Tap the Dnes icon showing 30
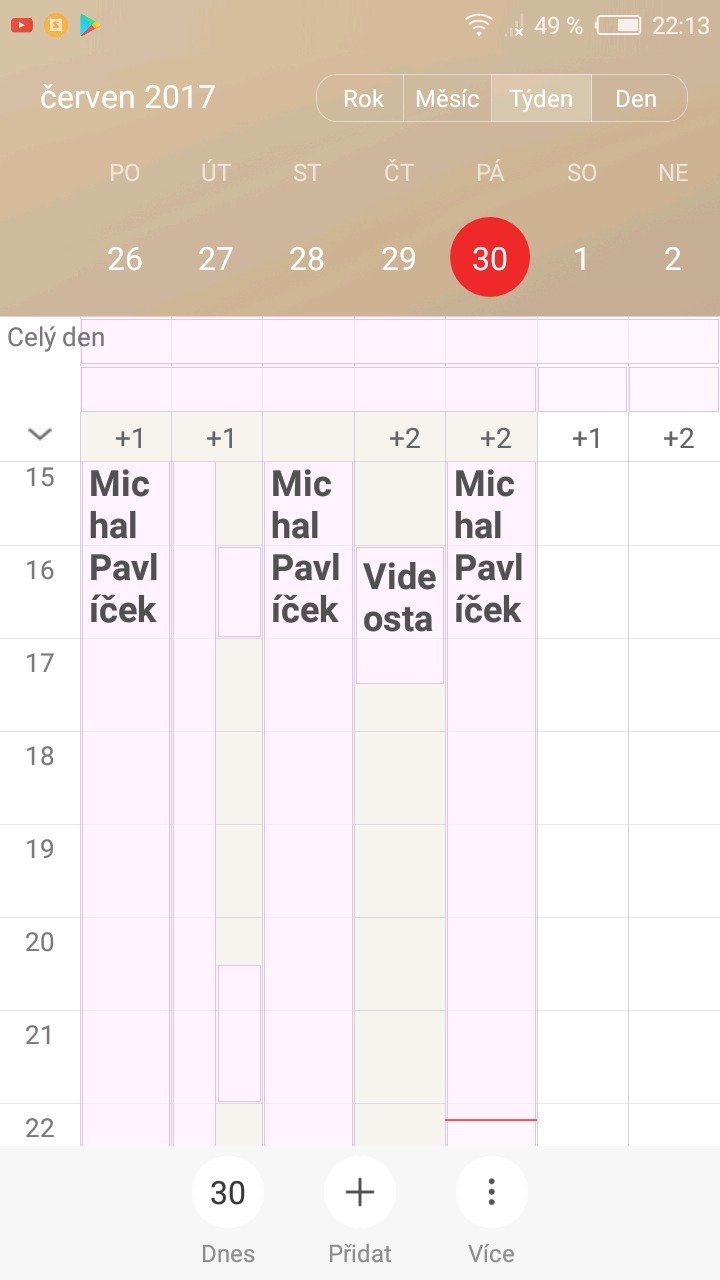This screenshot has height=1280, width=720. [228, 1192]
